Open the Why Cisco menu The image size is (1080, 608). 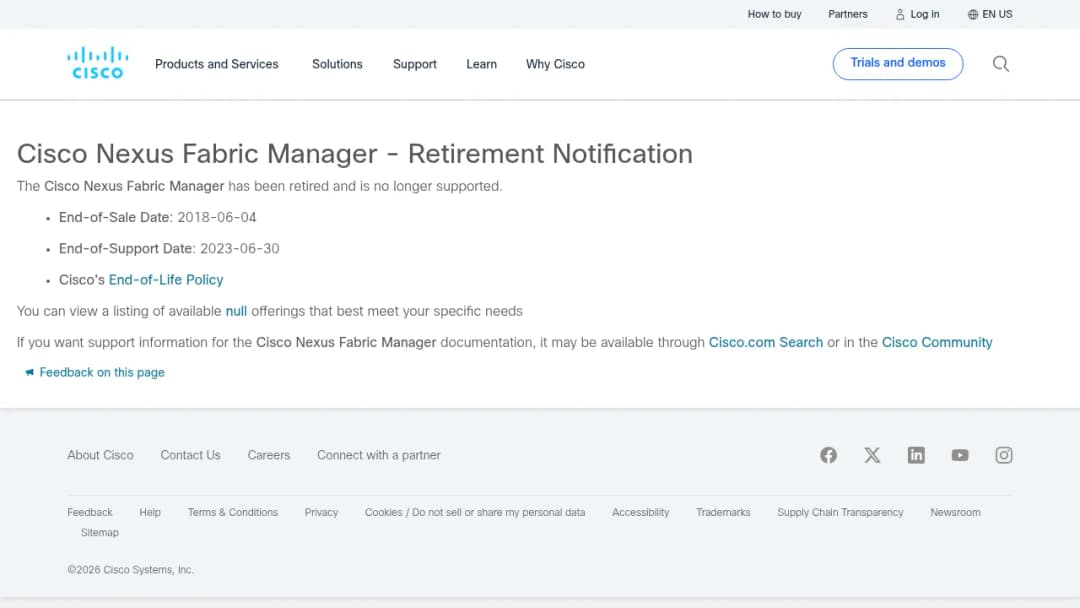click(x=555, y=64)
